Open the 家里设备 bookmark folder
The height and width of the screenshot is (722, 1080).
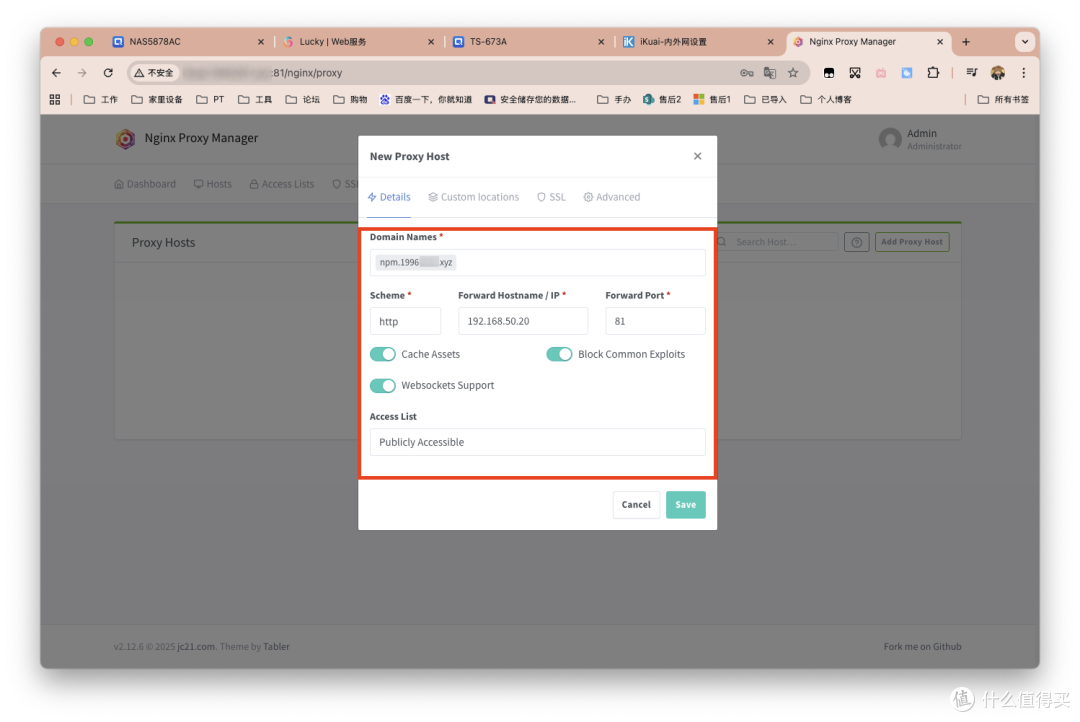pos(157,100)
